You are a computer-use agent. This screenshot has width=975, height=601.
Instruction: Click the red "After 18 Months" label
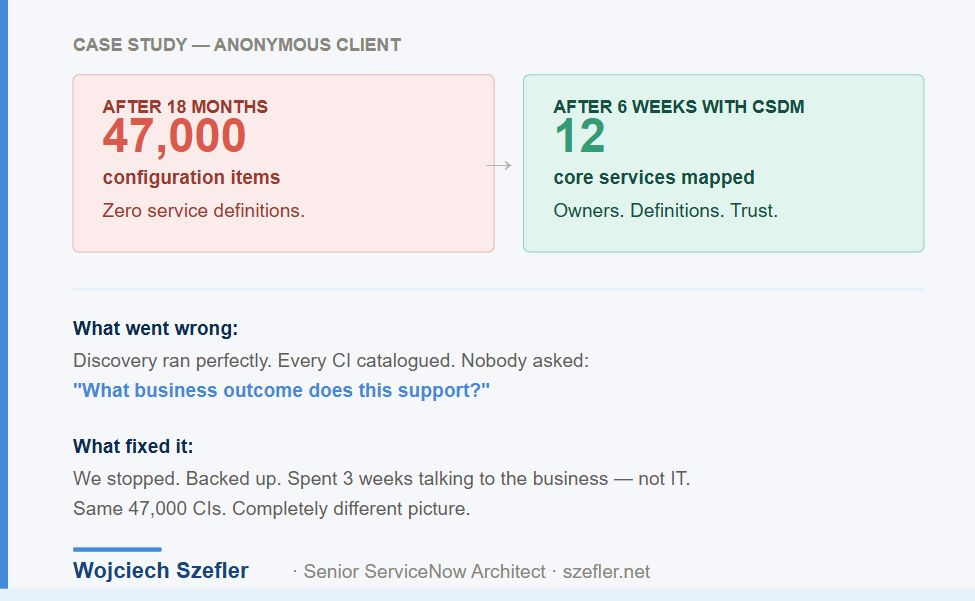click(185, 107)
